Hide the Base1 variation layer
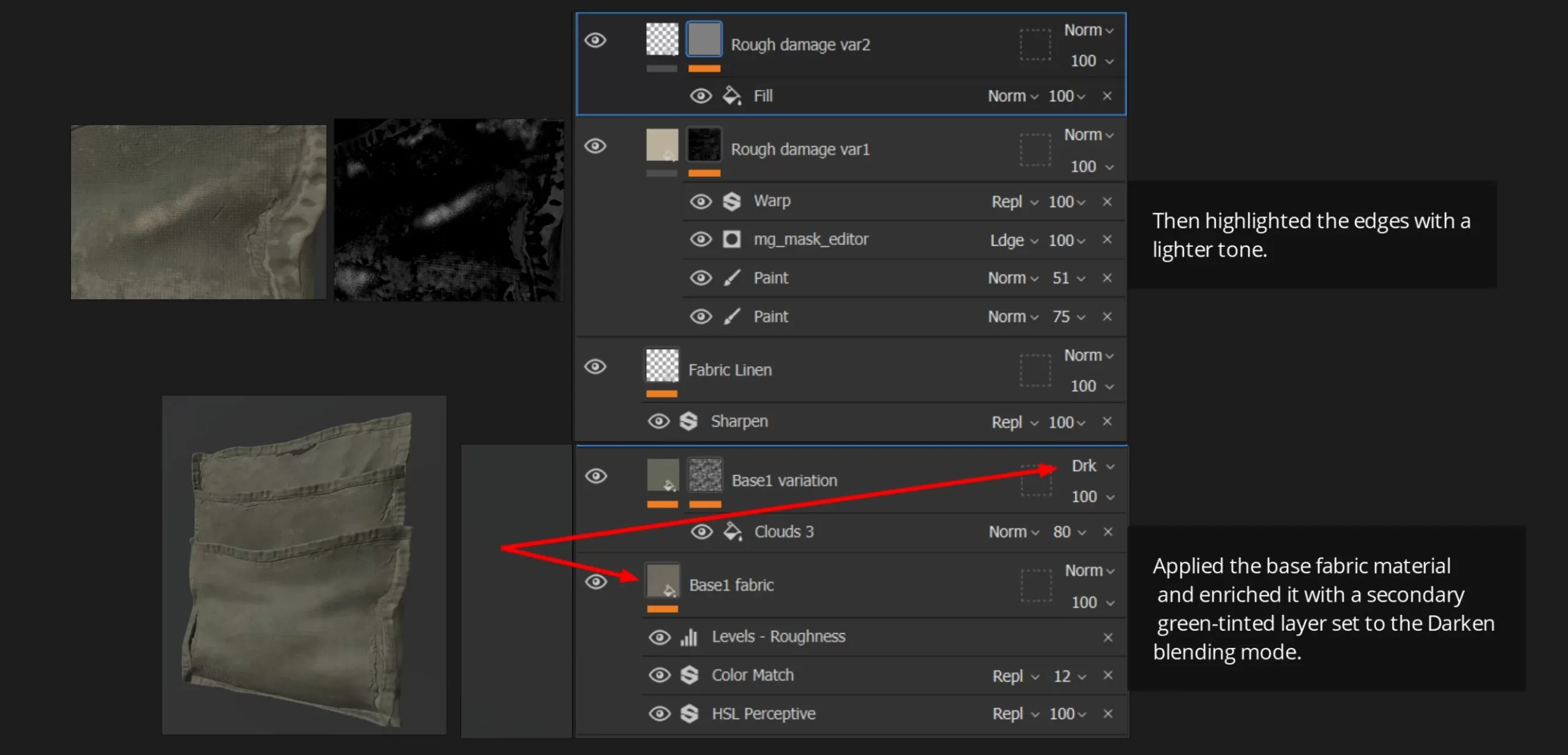The image size is (1568, 755). pos(596,476)
